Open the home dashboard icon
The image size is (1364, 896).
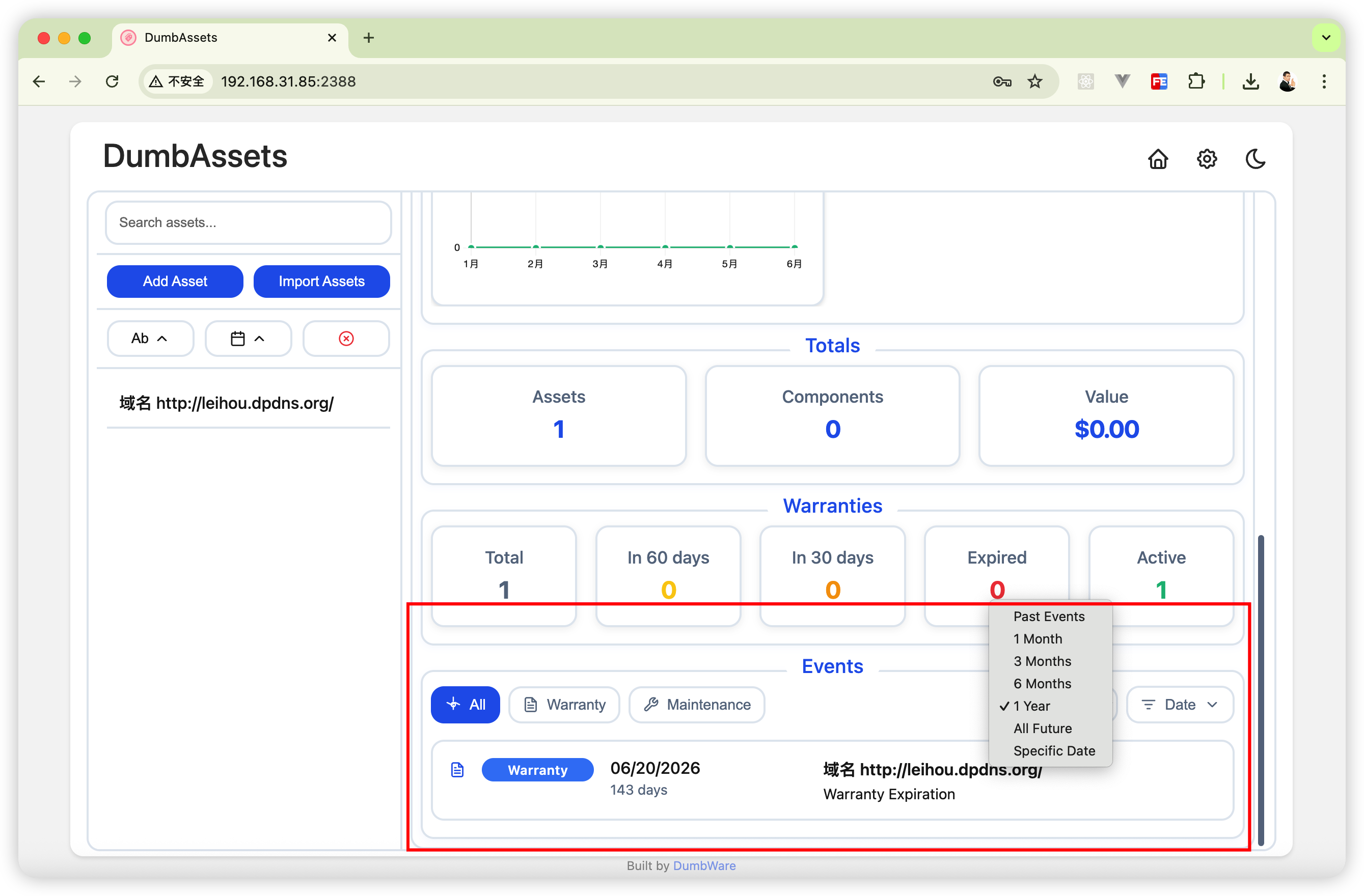coord(1158,159)
